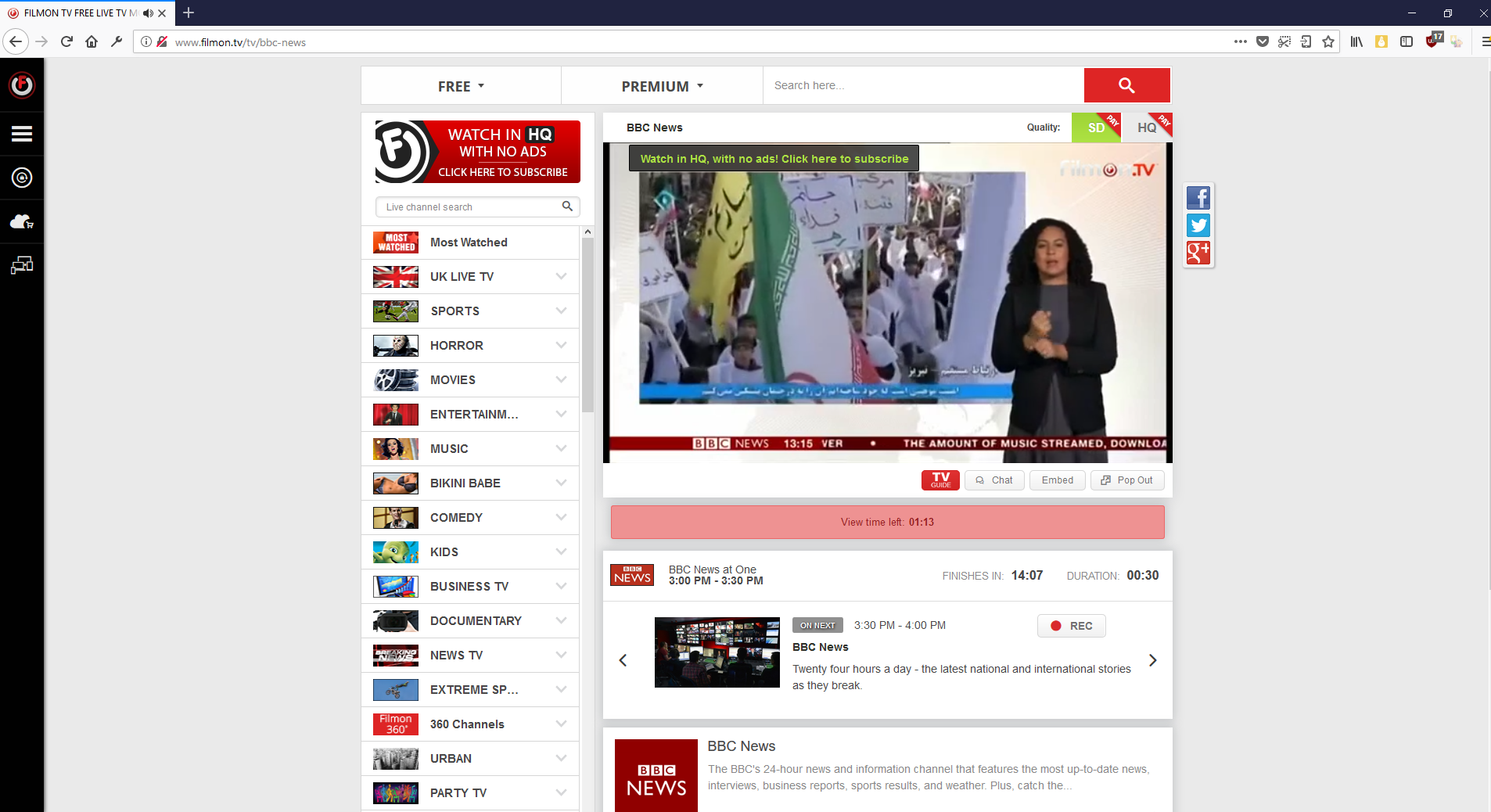The height and width of the screenshot is (812, 1491).
Task: Open the Chat panel
Action: [x=993, y=480]
